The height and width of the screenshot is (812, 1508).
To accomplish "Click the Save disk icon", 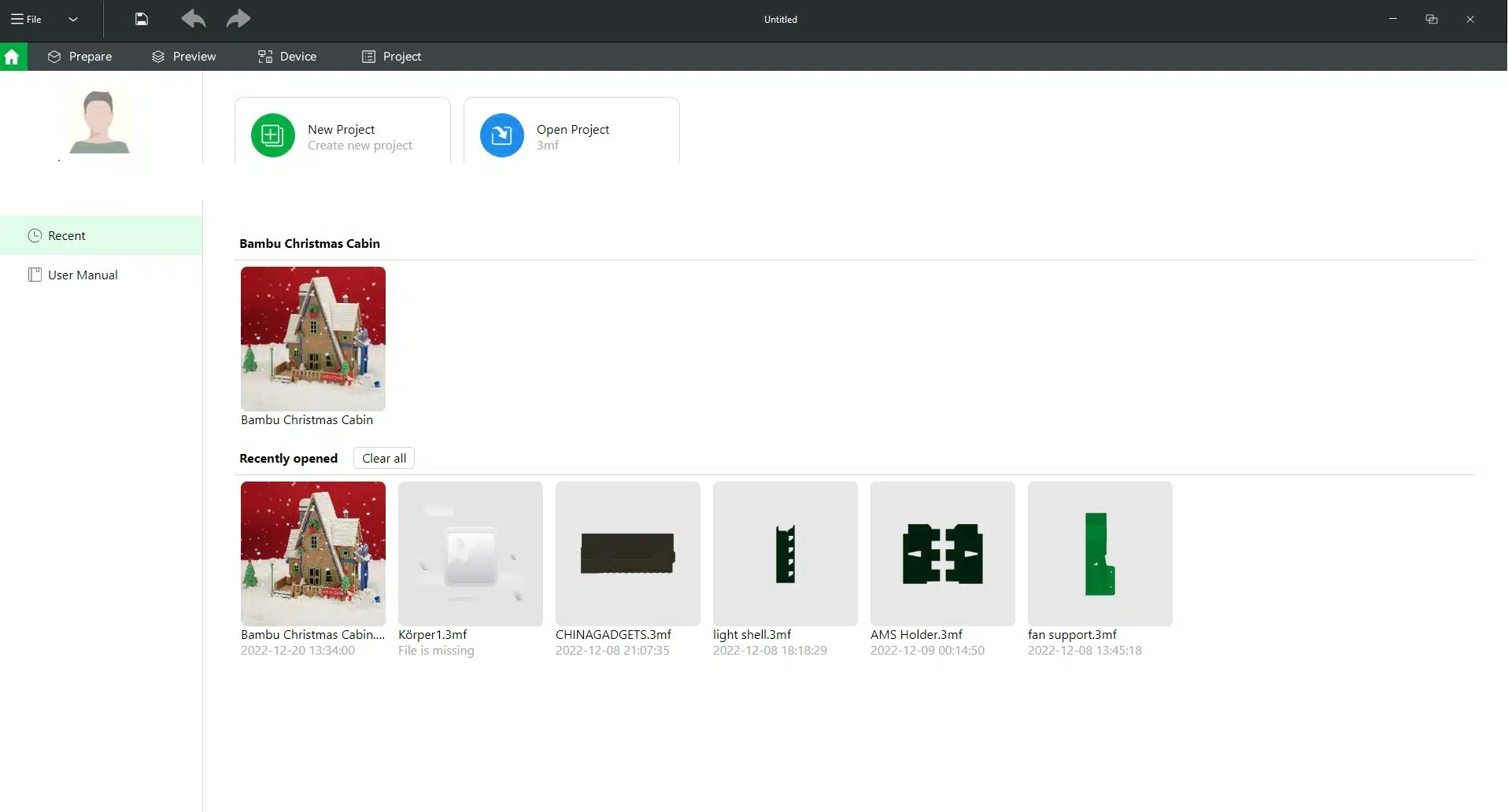I will [x=142, y=19].
